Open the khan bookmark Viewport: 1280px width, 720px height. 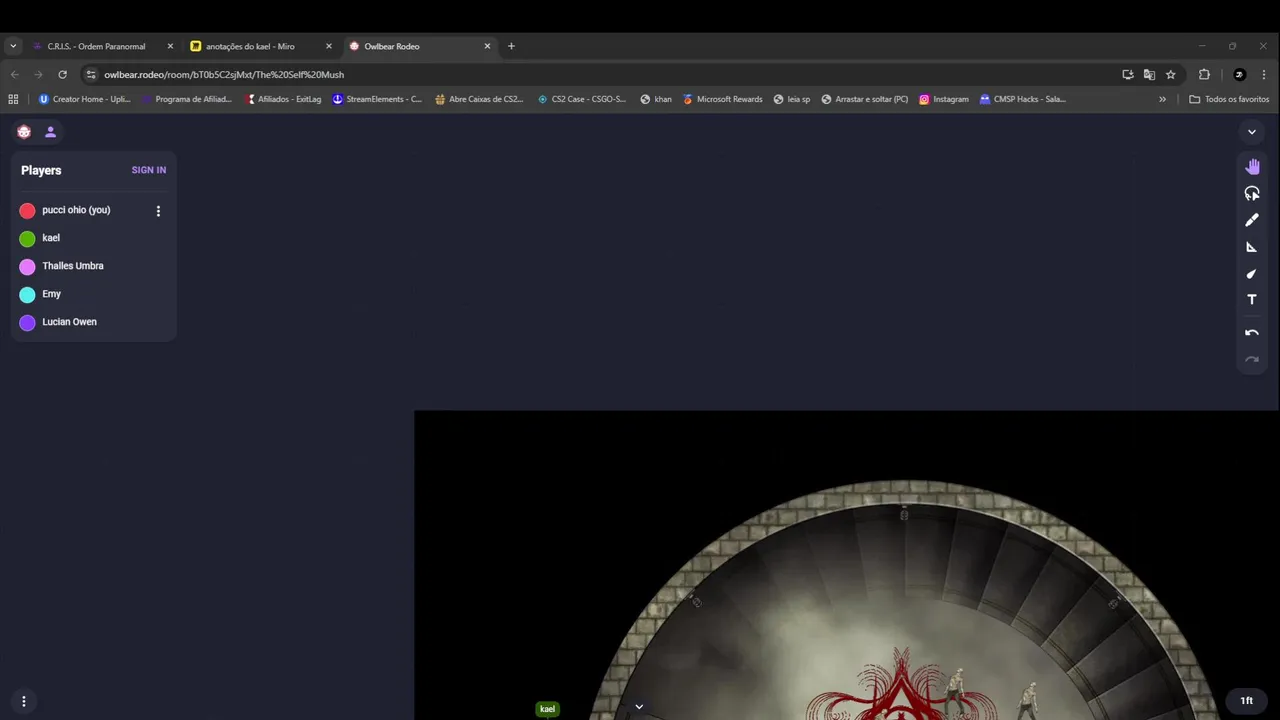[656, 99]
